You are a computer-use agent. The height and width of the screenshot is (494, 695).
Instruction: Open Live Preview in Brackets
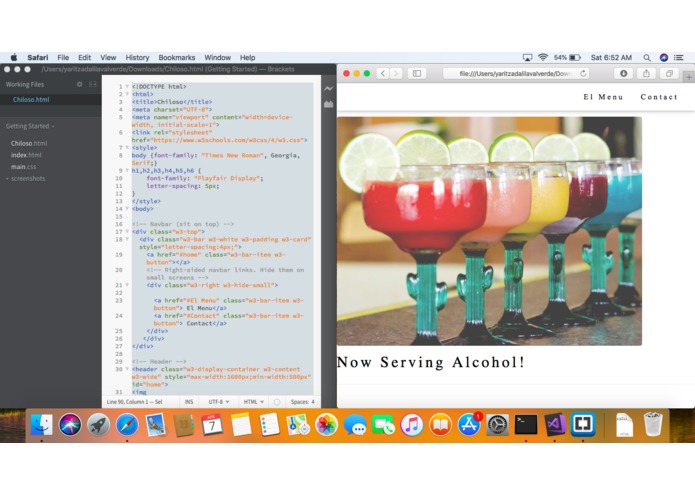[328, 89]
